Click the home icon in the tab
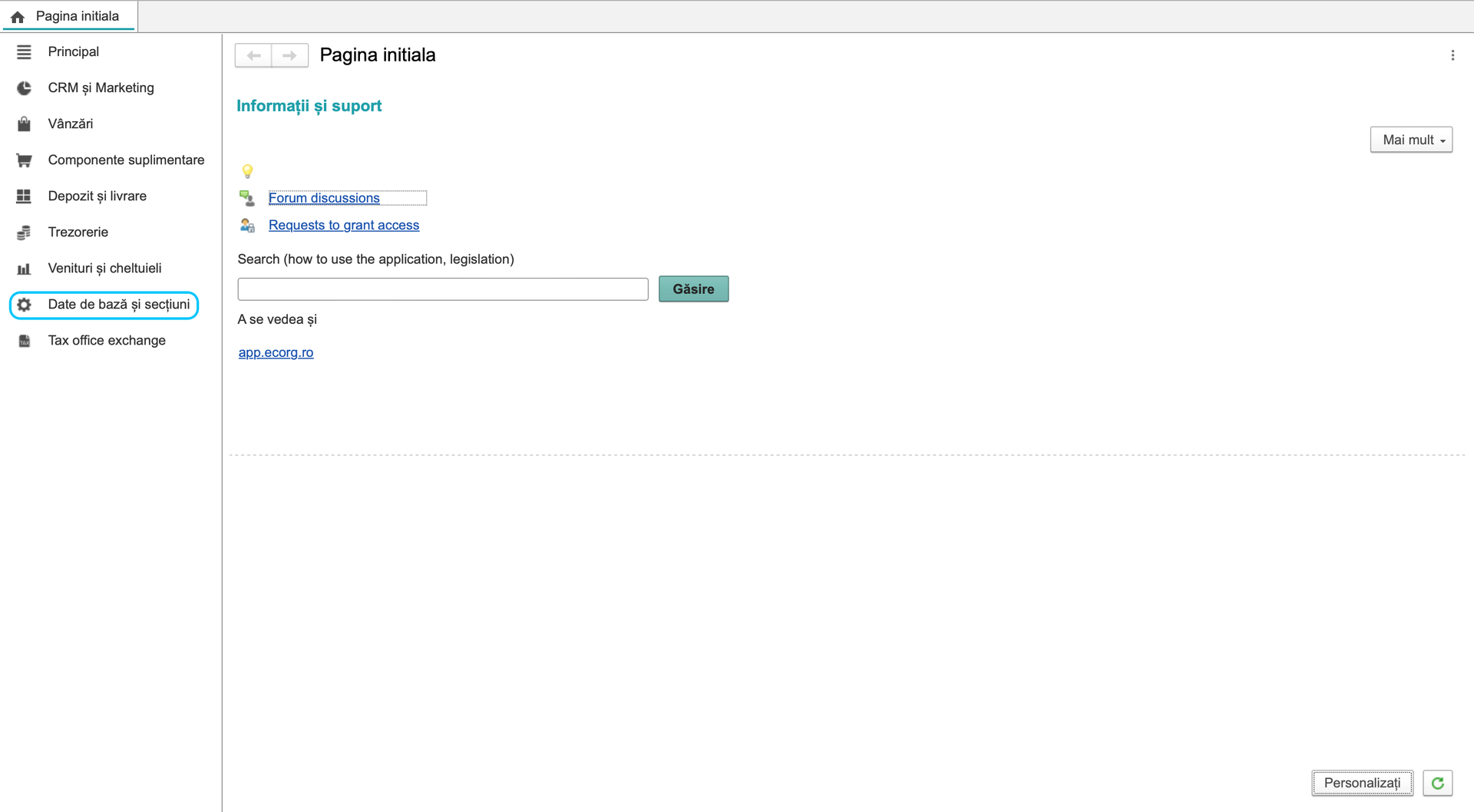This screenshot has width=1474, height=812. click(18, 16)
